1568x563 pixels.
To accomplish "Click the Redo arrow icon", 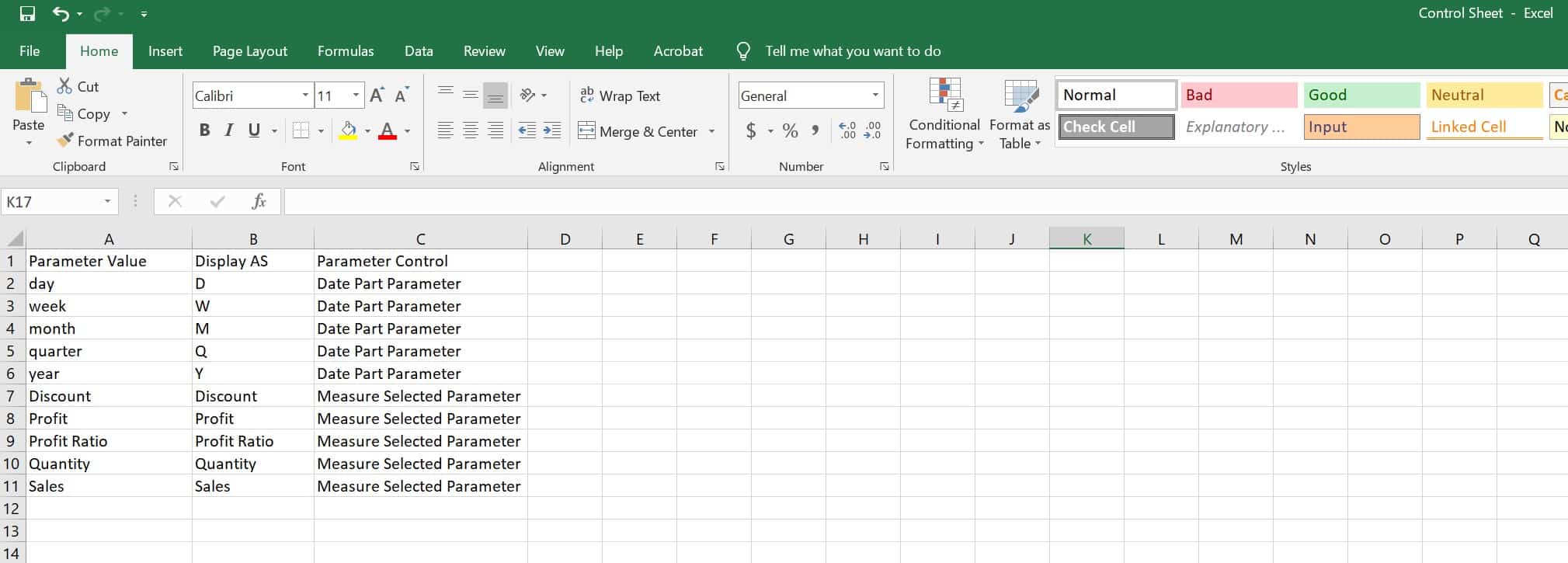I will pyautogui.click(x=103, y=13).
